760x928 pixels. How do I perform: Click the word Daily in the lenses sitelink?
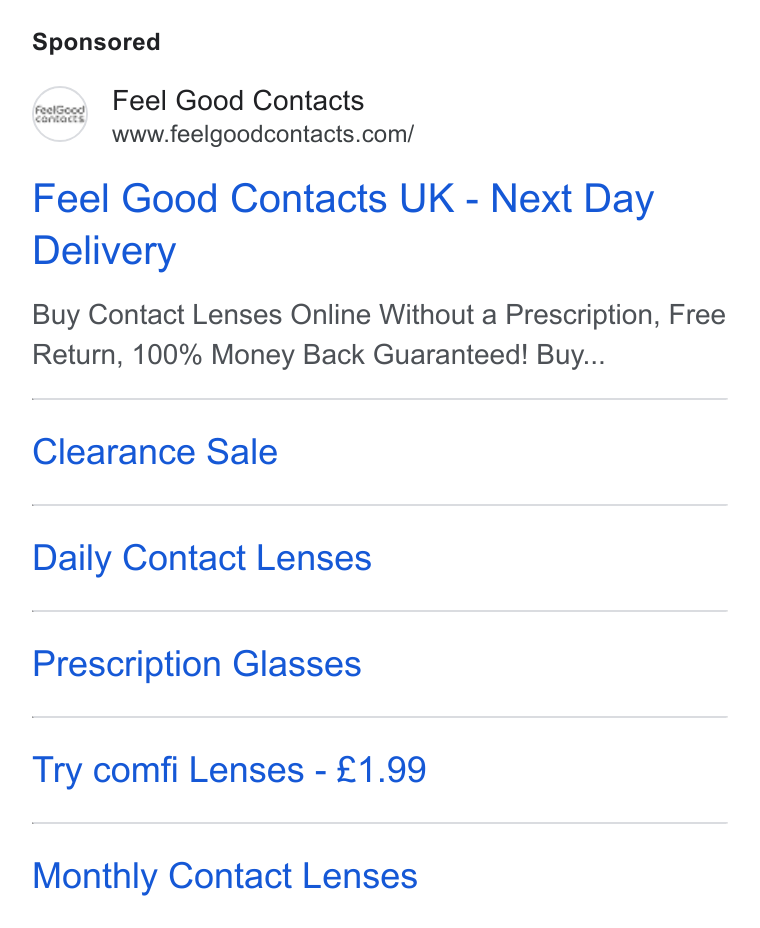pyautogui.click(x=72, y=558)
